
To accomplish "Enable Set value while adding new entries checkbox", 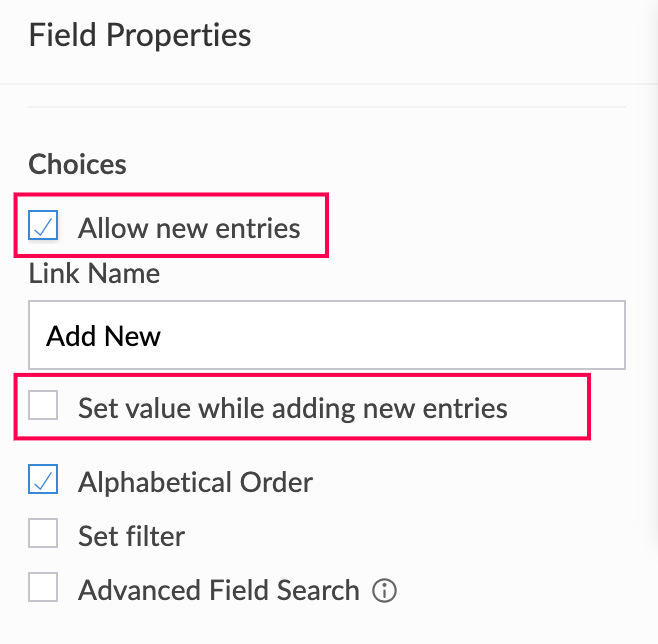I will (x=43, y=406).
